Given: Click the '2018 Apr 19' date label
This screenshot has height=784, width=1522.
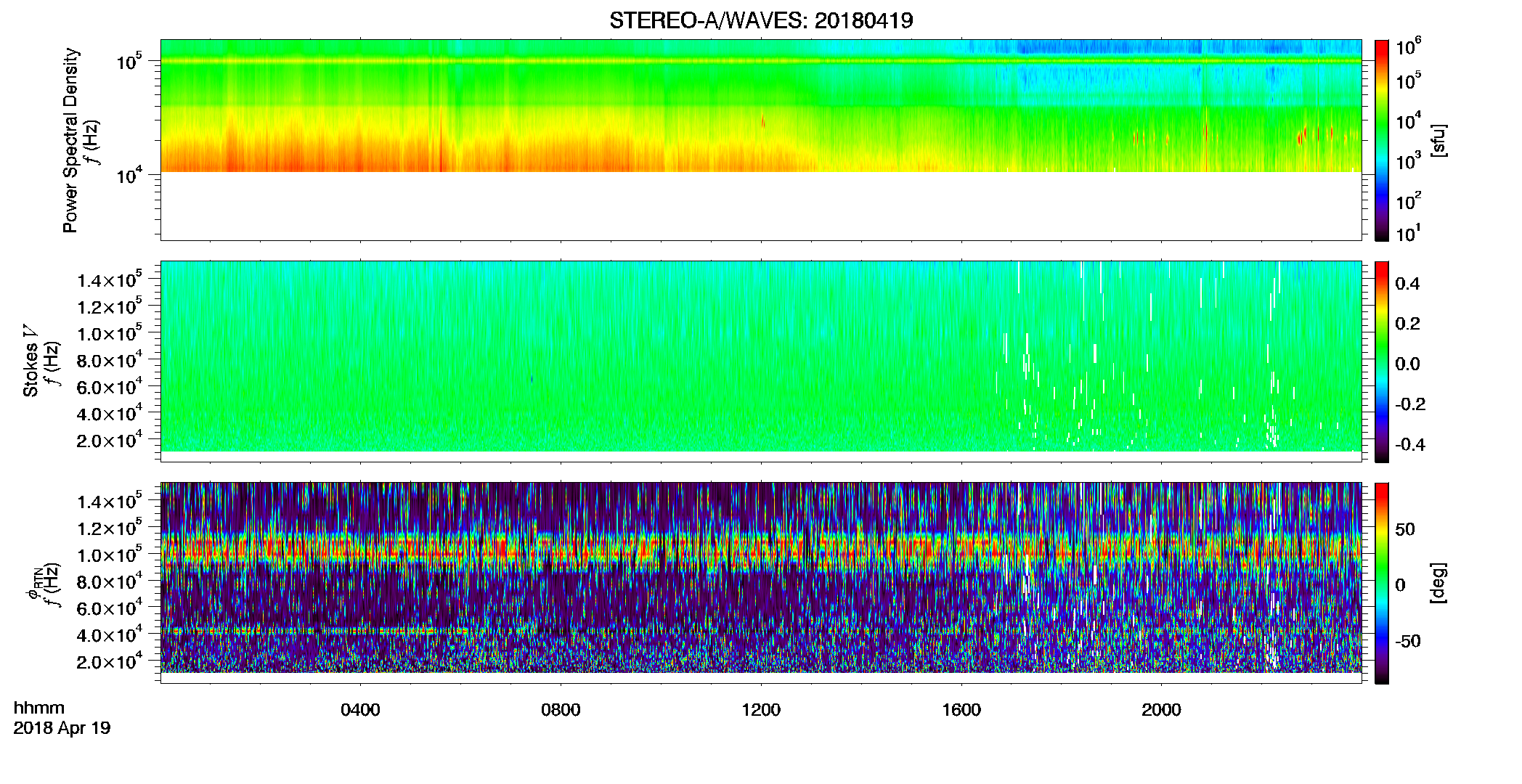Looking at the screenshot, I should click(62, 728).
